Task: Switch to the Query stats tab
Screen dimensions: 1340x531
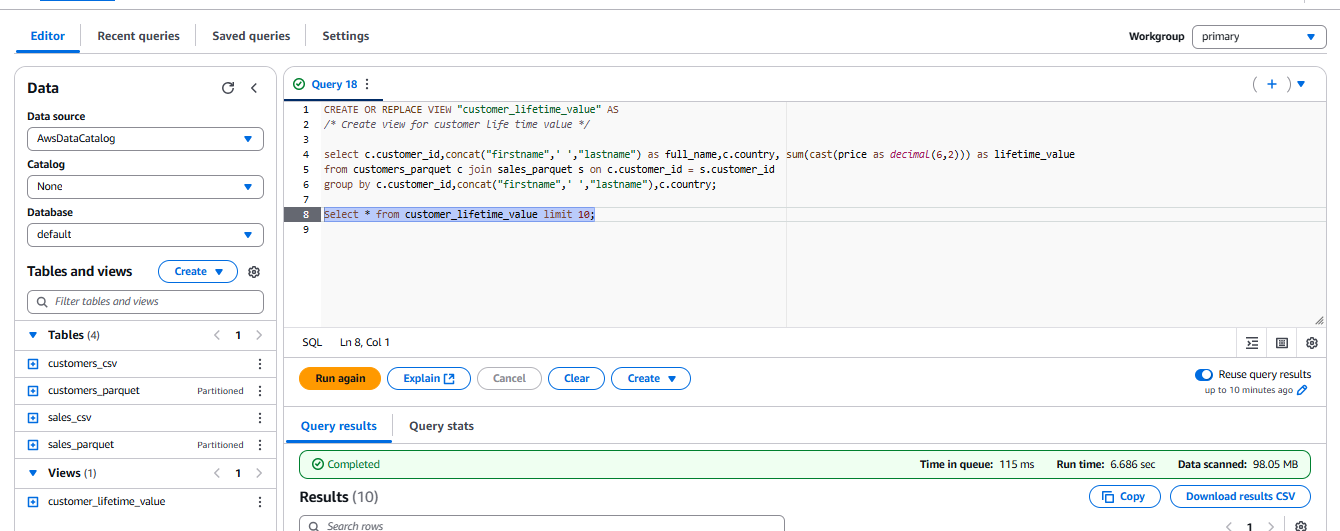Action: [441, 426]
